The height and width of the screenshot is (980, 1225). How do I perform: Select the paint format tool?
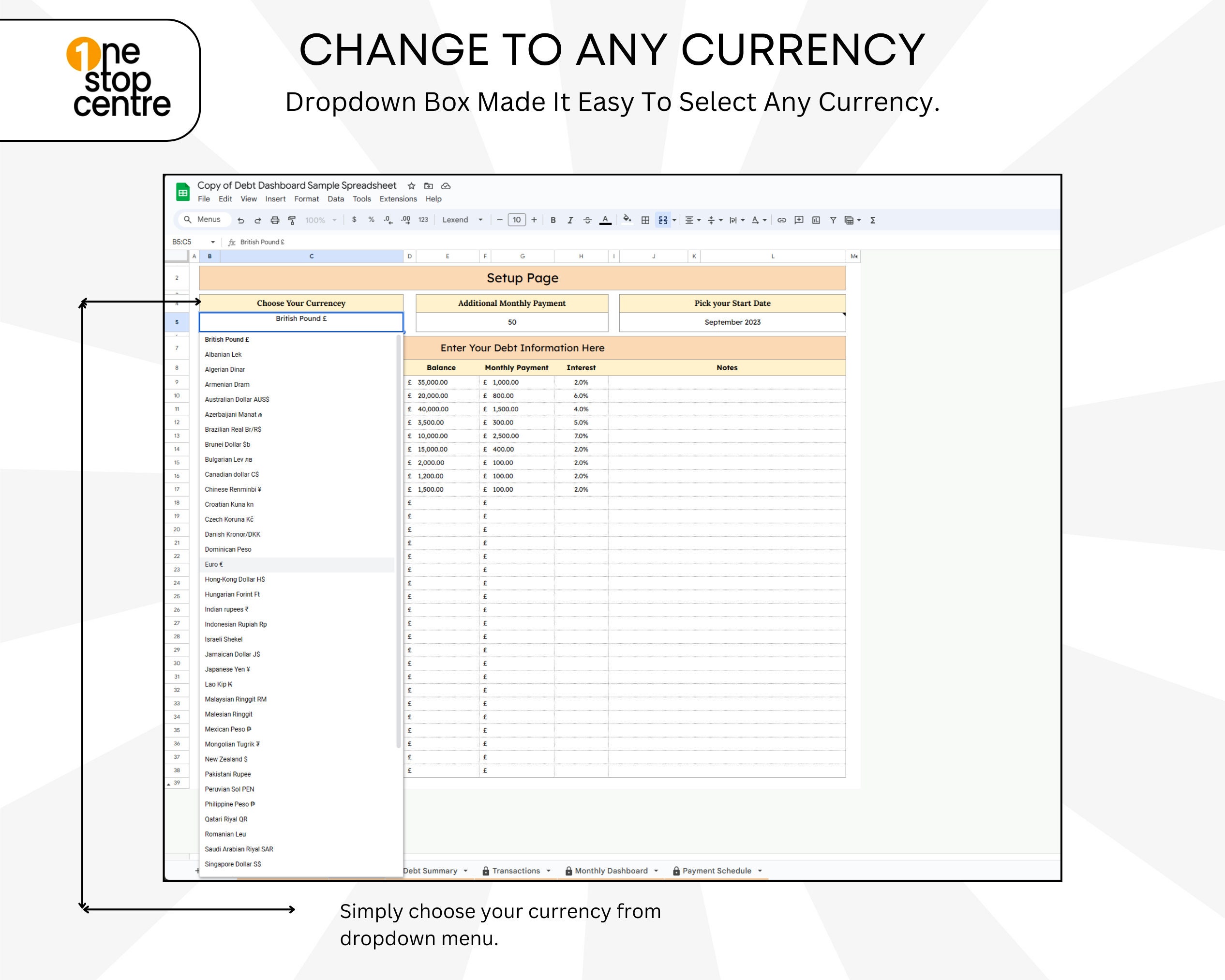291,220
